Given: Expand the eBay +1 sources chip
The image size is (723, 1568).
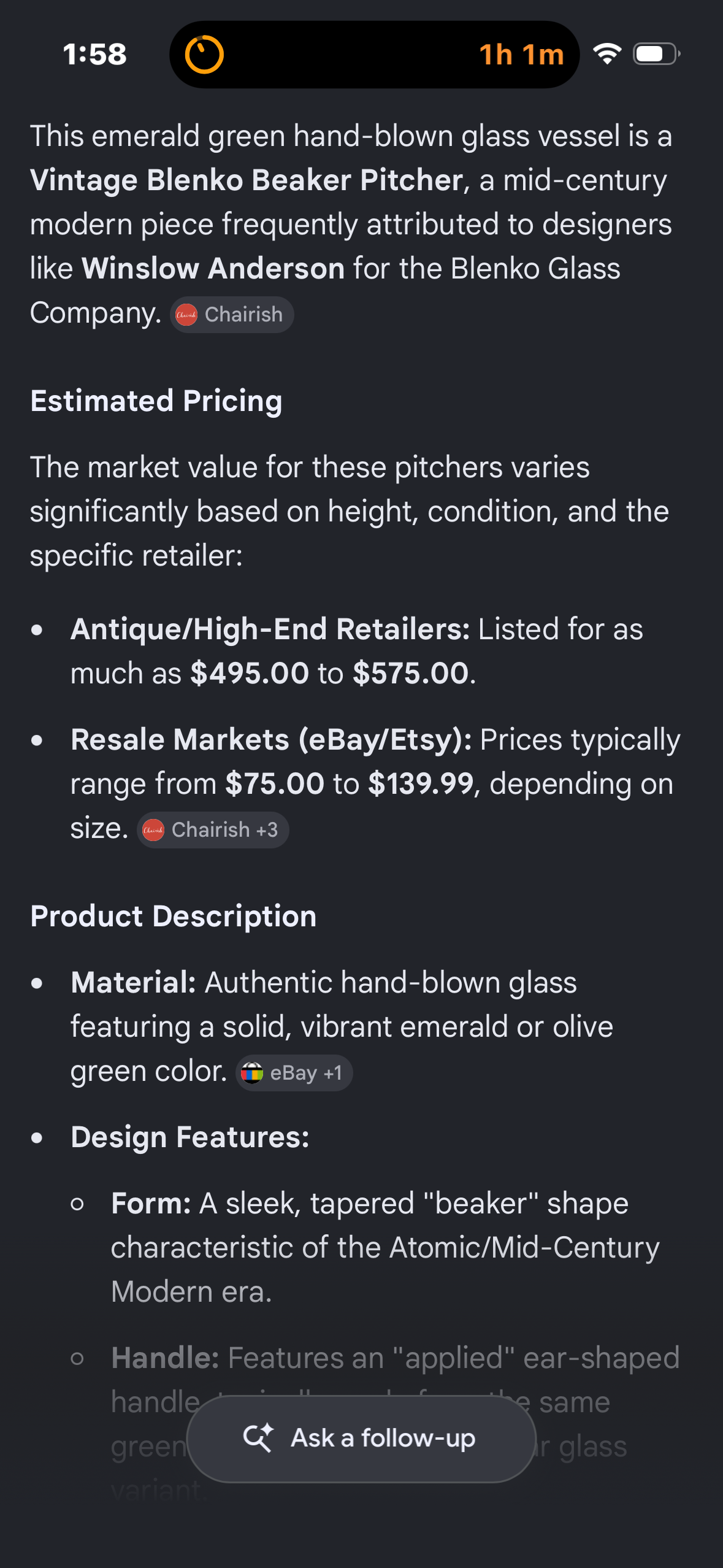Looking at the screenshot, I should point(294,1073).
